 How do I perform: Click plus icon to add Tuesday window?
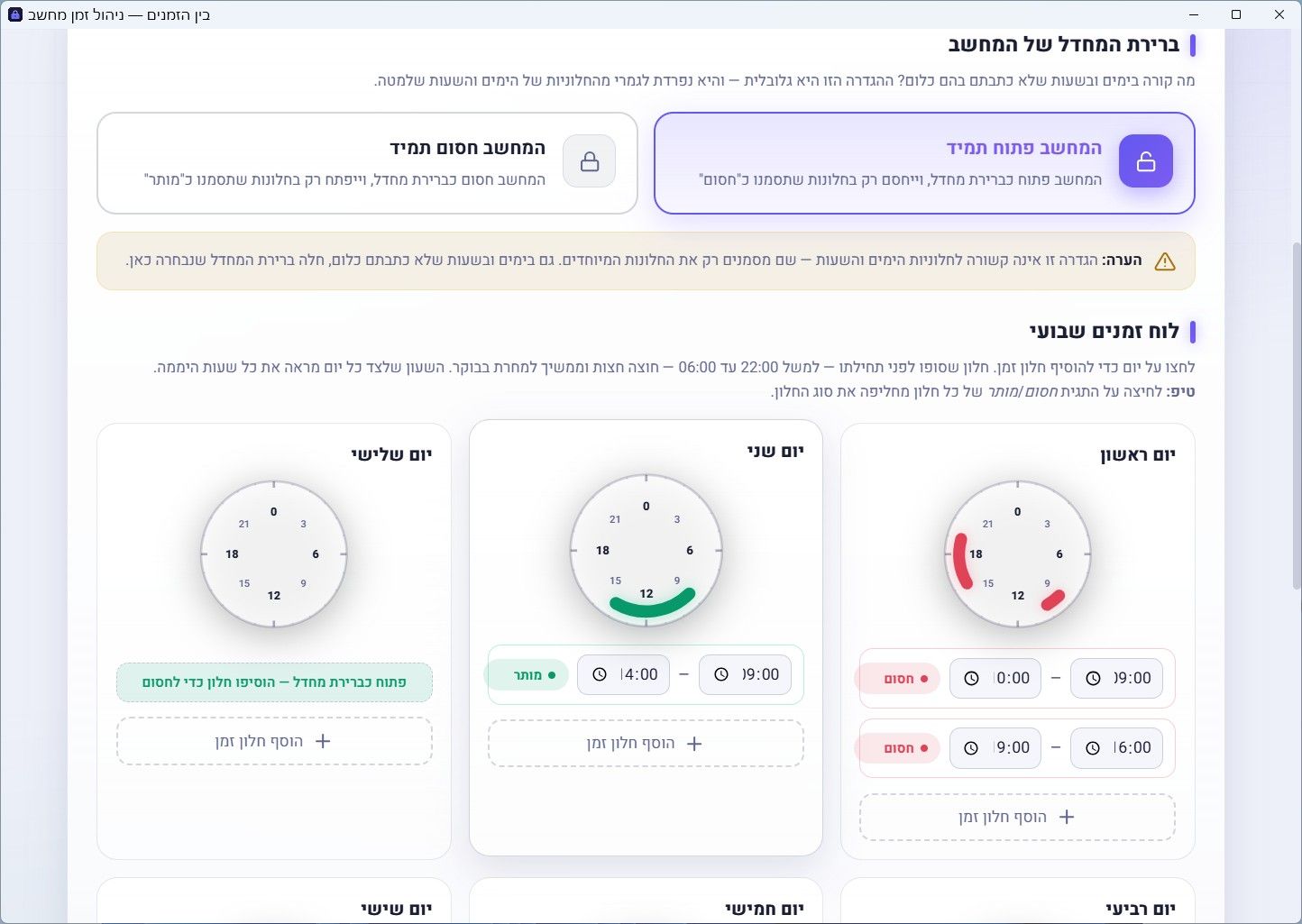click(323, 741)
